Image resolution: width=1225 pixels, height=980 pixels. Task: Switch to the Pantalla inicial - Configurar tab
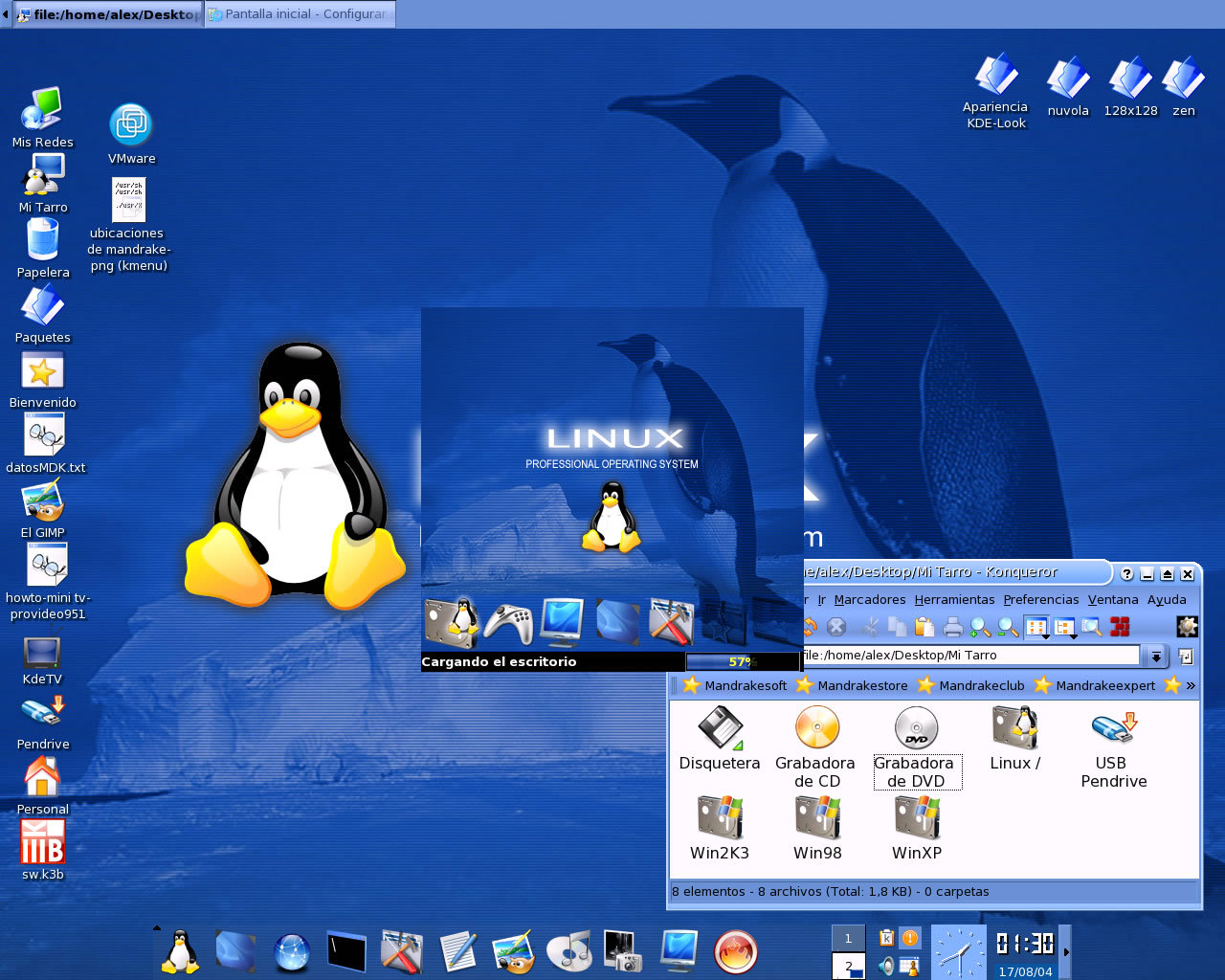coord(300,14)
